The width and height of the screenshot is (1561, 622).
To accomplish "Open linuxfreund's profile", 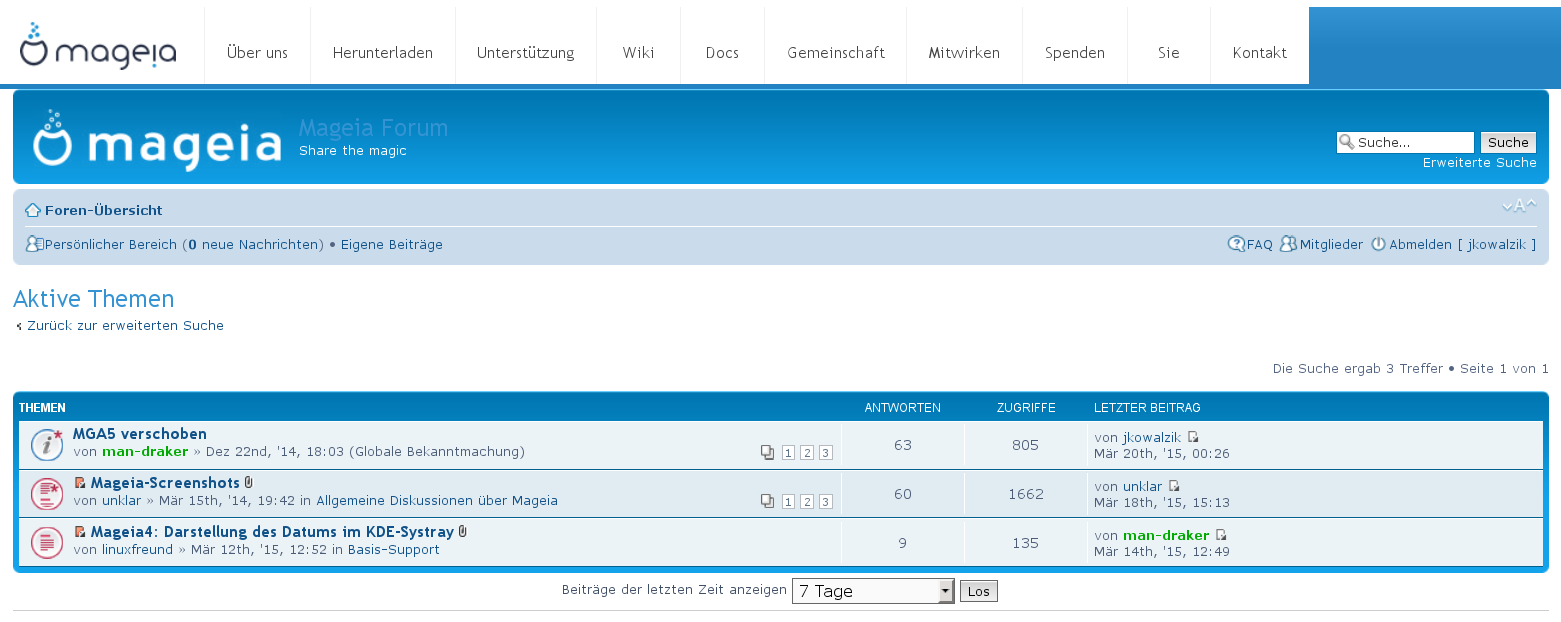I will tap(137, 549).
